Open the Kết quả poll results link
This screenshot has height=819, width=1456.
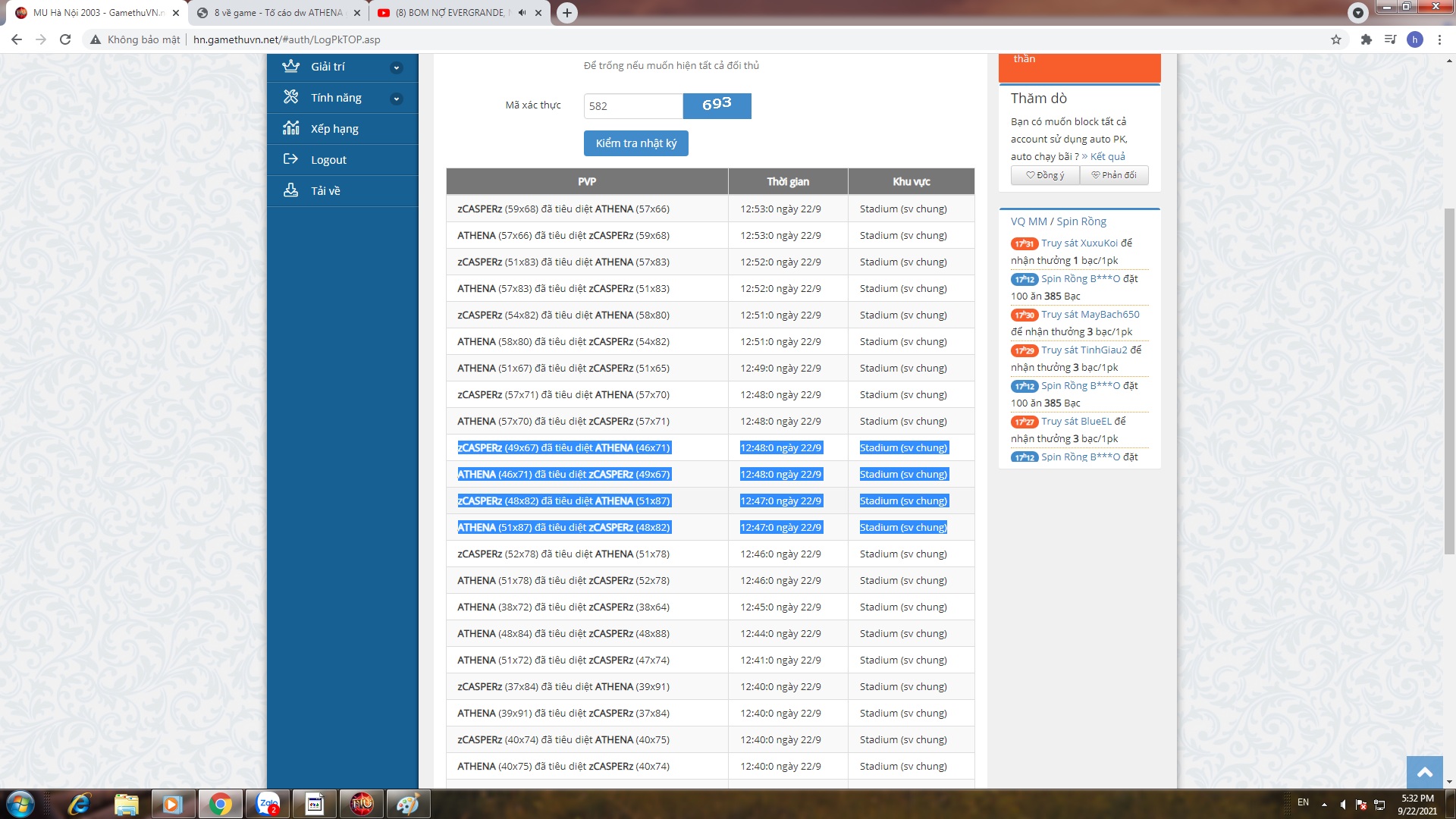click(x=1107, y=156)
